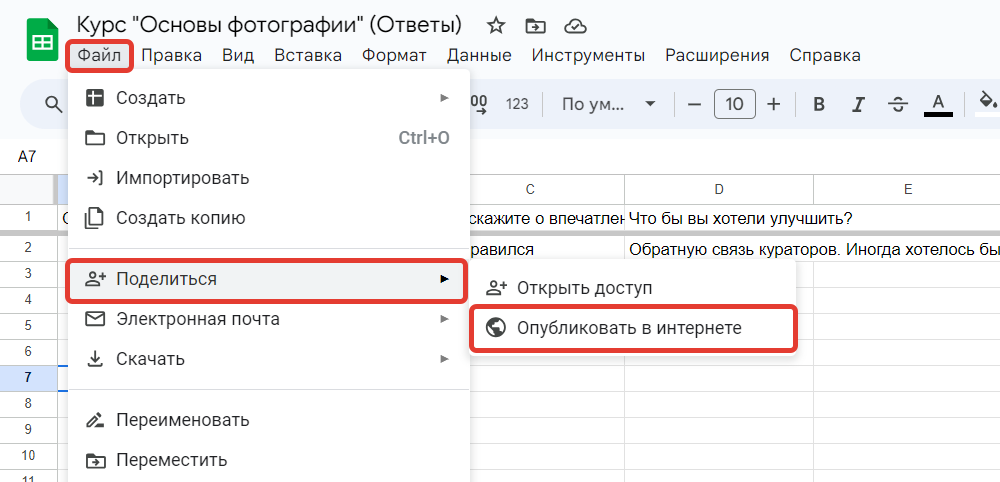This screenshot has width=1000, height=482.
Task: Click the 123 number format button
Action: click(x=517, y=104)
